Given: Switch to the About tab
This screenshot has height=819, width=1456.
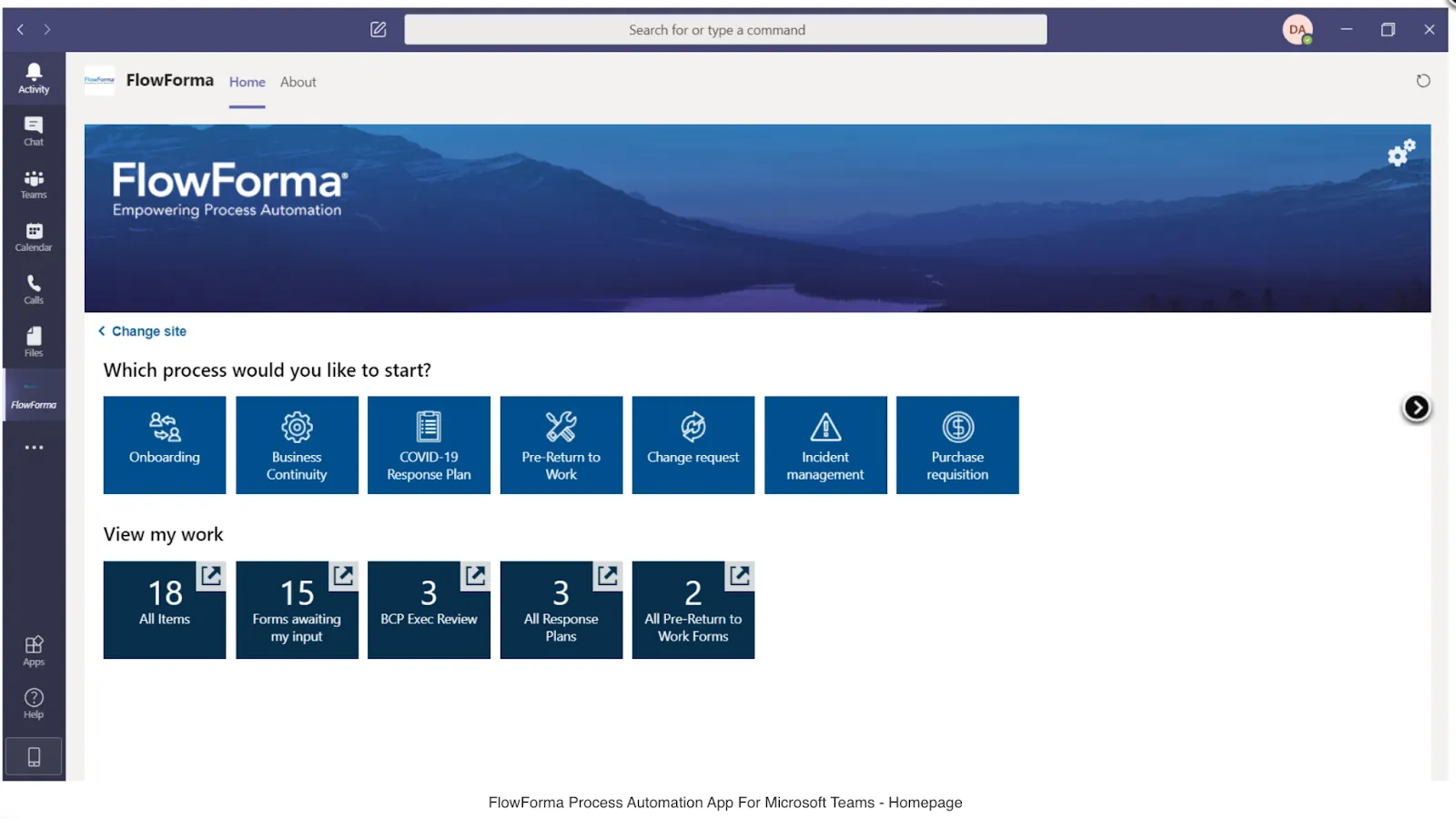Looking at the screenshot, I should tap(298, 82).
